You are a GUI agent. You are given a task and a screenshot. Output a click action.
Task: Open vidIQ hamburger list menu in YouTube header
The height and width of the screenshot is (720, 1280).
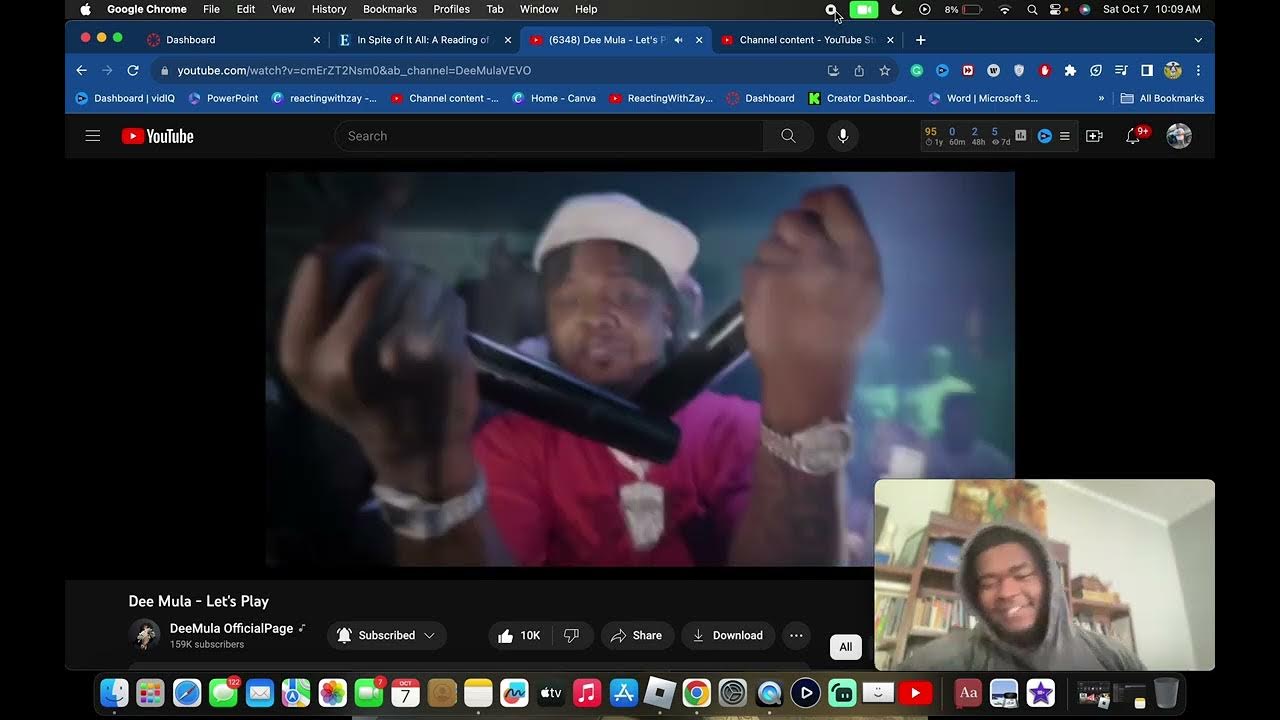pyautogui.click(x=1065, y=136)
